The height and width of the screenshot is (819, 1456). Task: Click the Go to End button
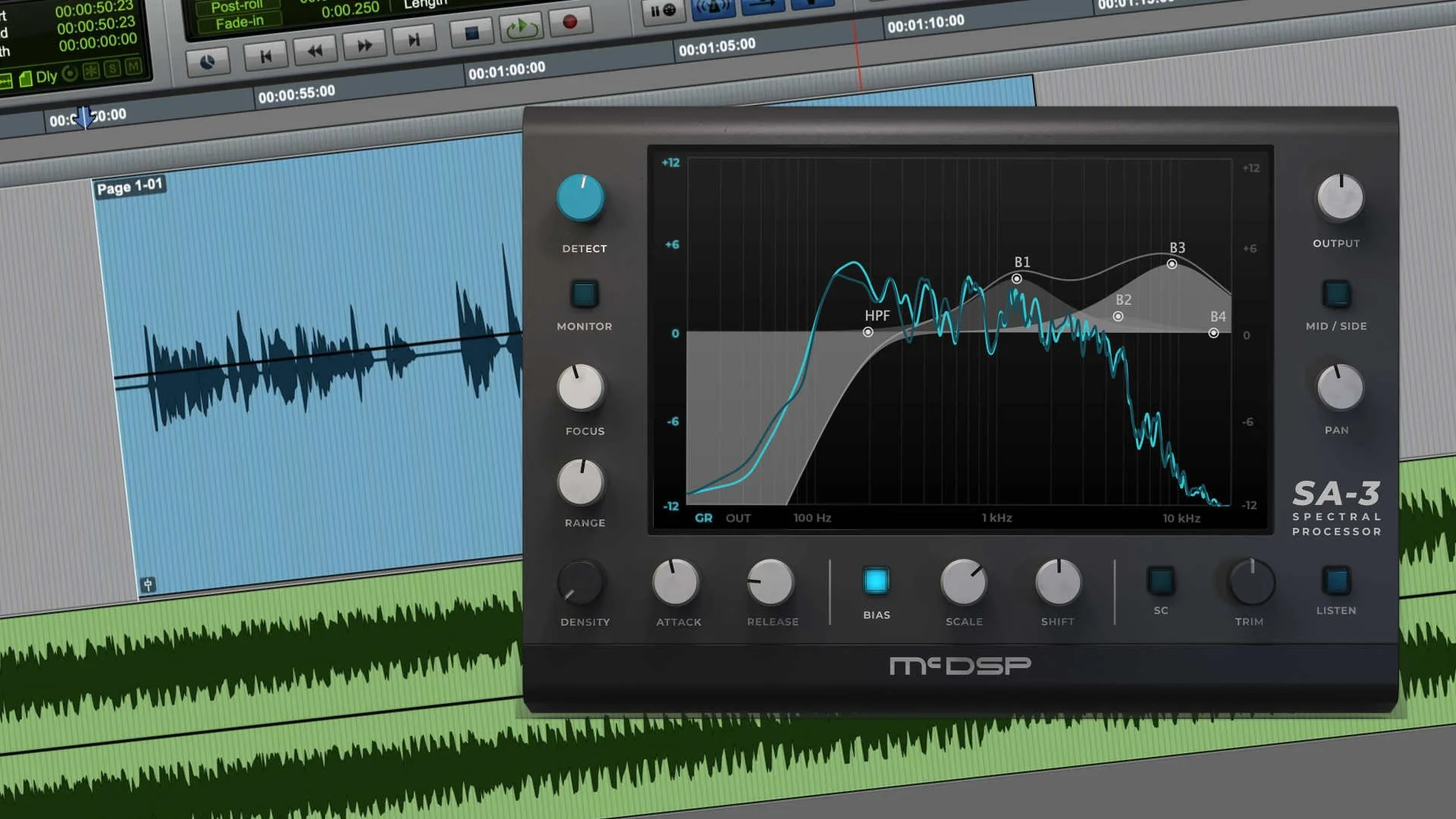413,39
